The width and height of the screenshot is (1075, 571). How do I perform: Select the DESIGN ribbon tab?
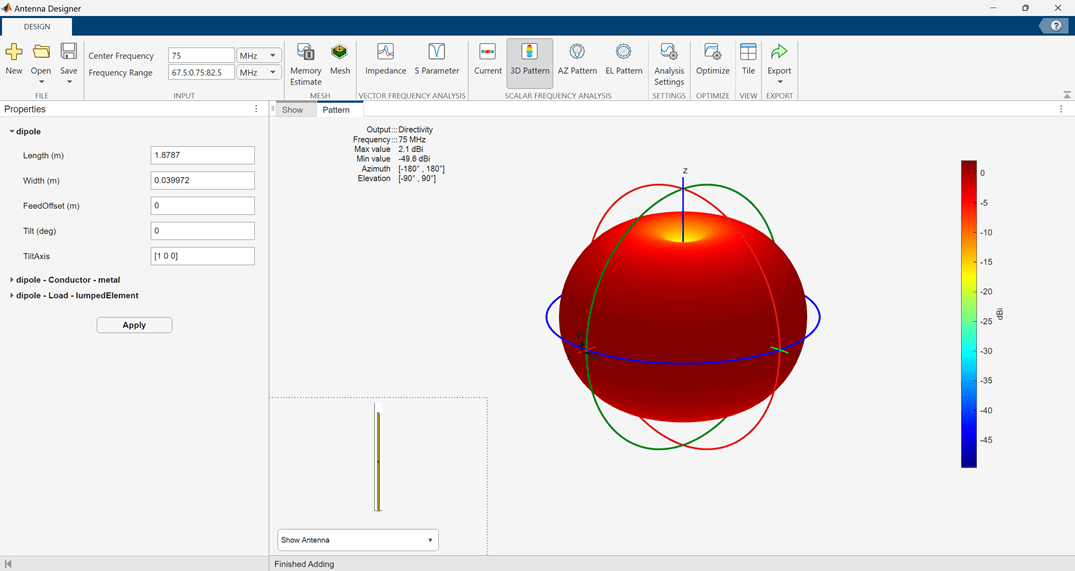click(36, 26)
